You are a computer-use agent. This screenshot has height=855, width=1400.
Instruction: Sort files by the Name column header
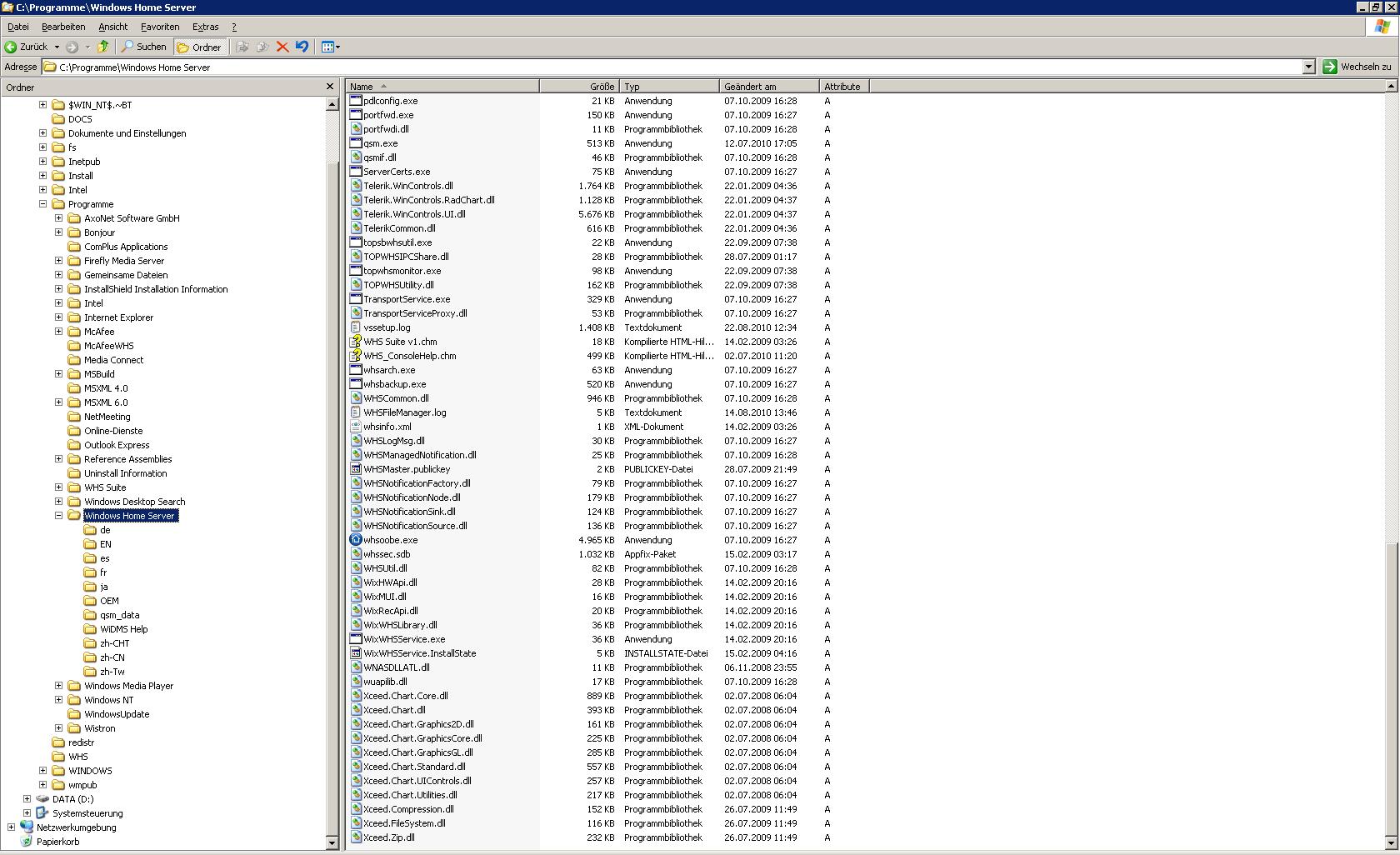point(442,86)
